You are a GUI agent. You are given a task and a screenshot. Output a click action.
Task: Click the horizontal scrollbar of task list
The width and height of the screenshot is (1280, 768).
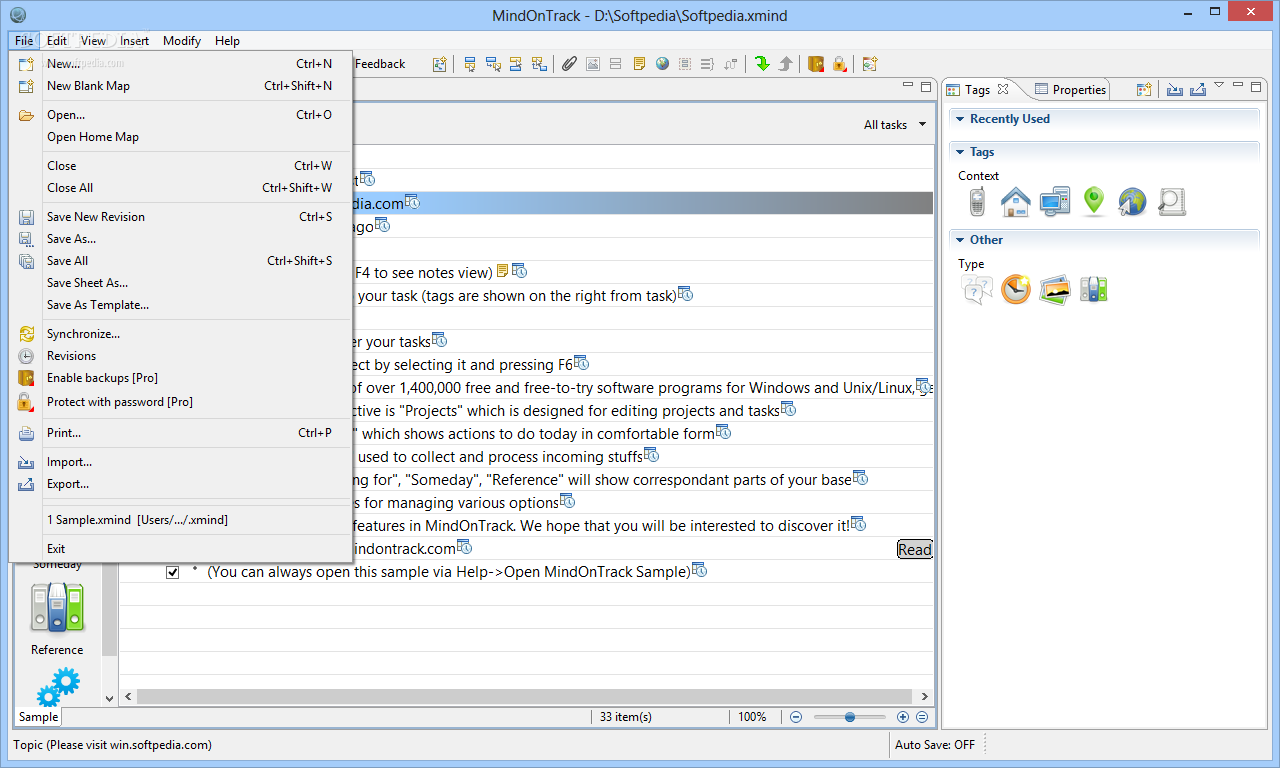524,696
